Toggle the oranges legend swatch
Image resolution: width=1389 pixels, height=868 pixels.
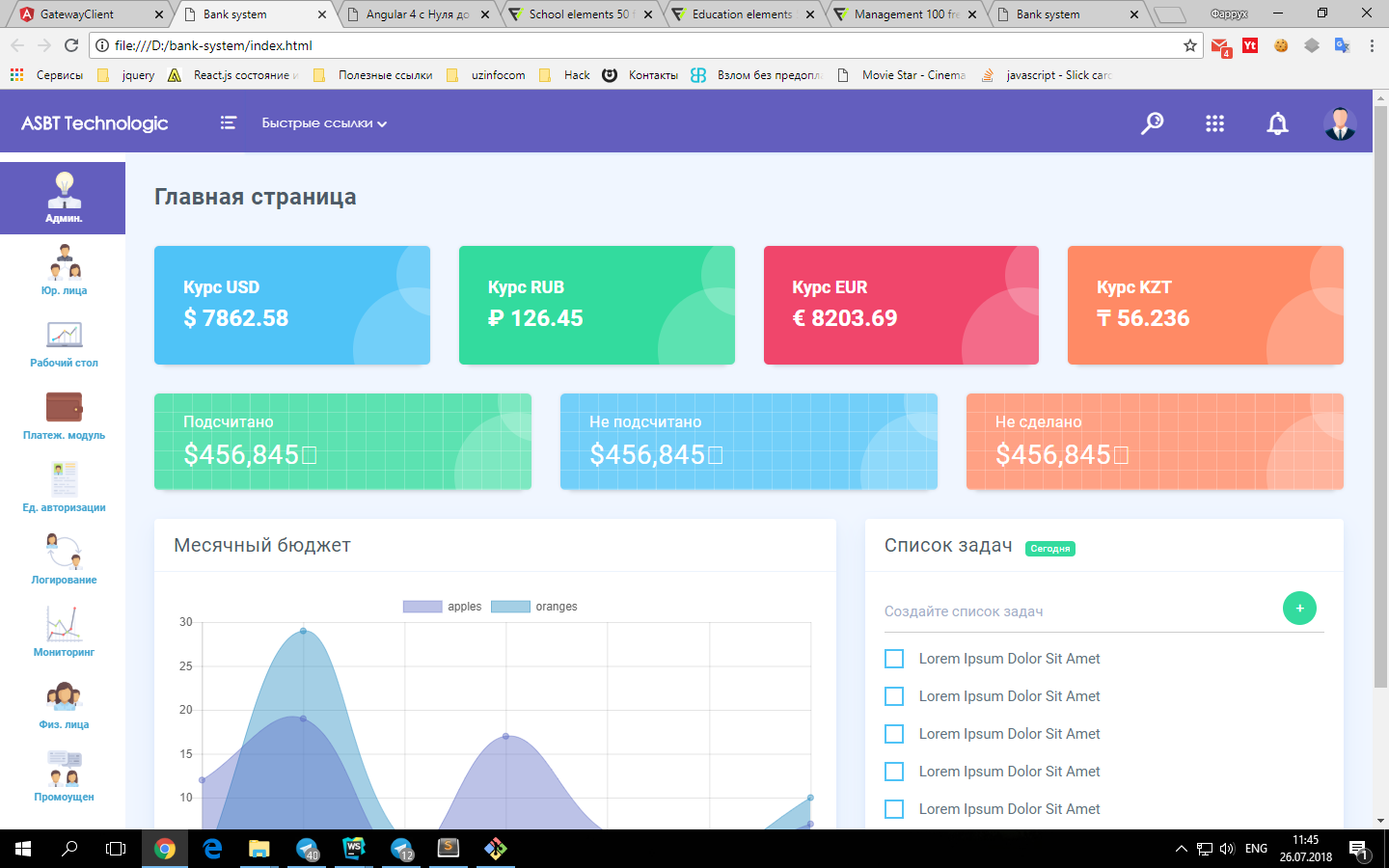coord(510,607)
